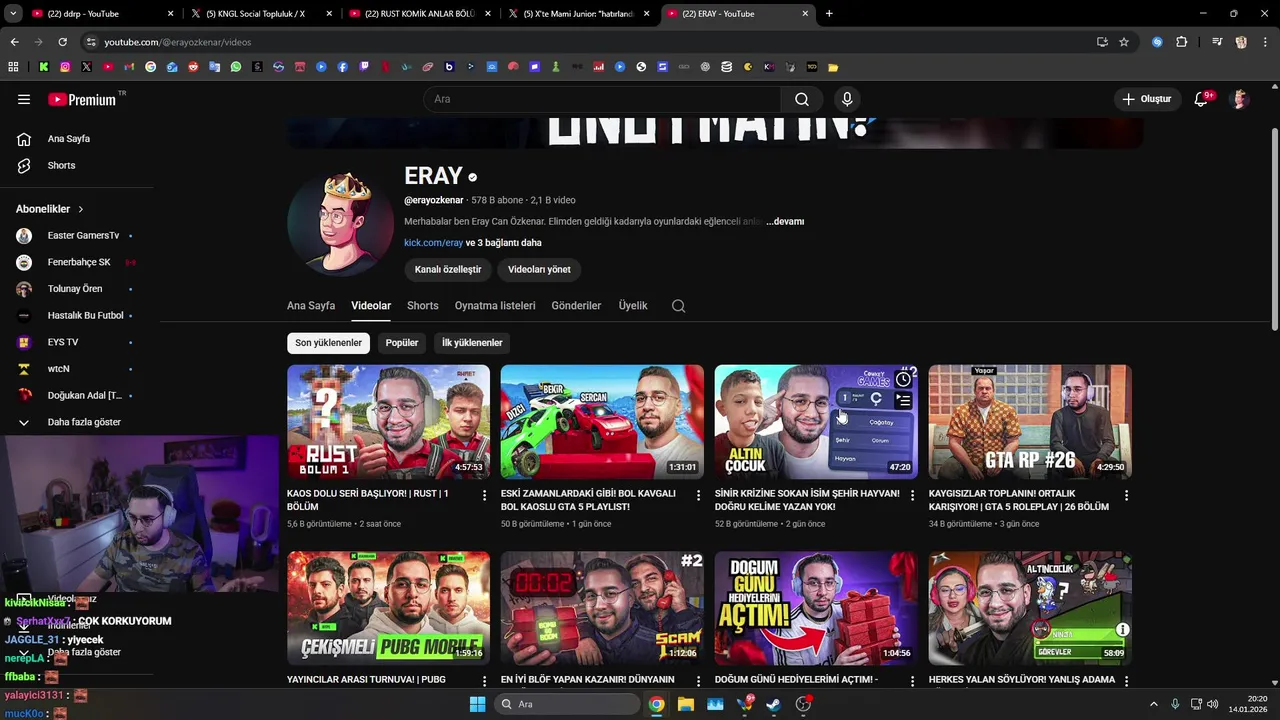Viewport: 1280px width, 720px height.
Task: Open the Instagram bookmark
Action: click(x=65, y=67)
